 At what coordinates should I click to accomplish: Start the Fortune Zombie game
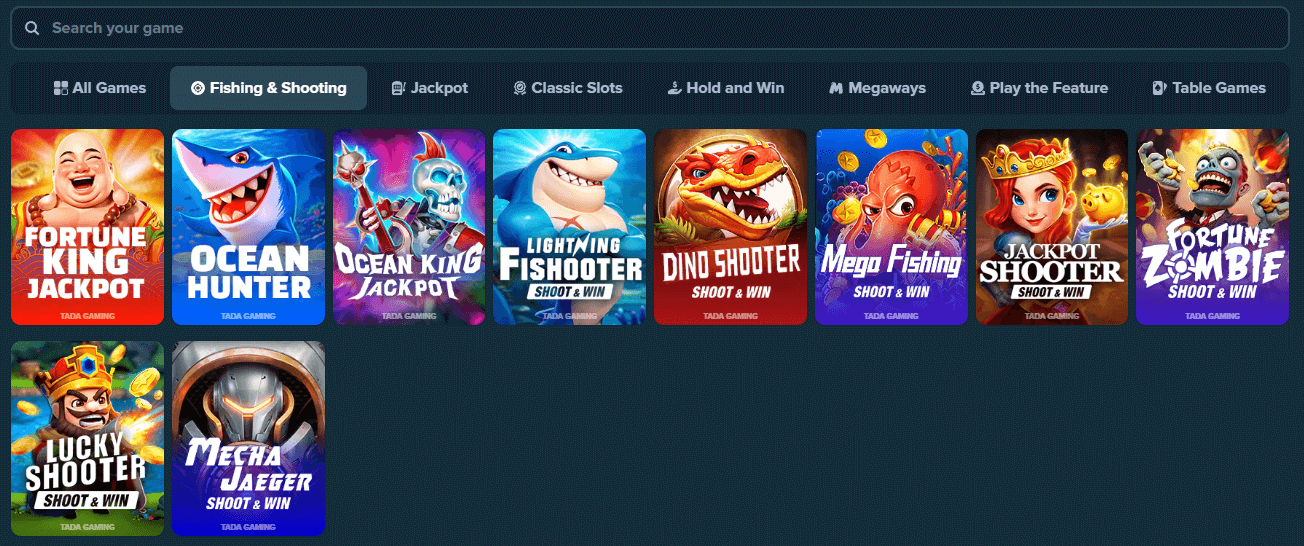1212,227
